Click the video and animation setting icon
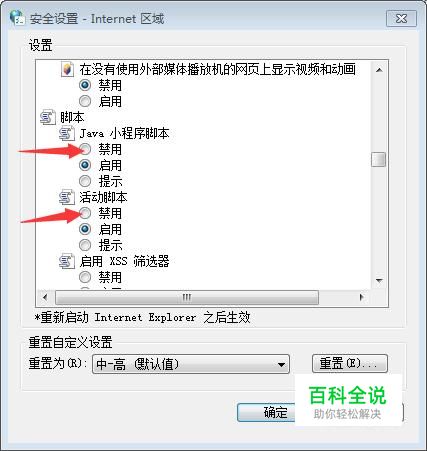 67,69
